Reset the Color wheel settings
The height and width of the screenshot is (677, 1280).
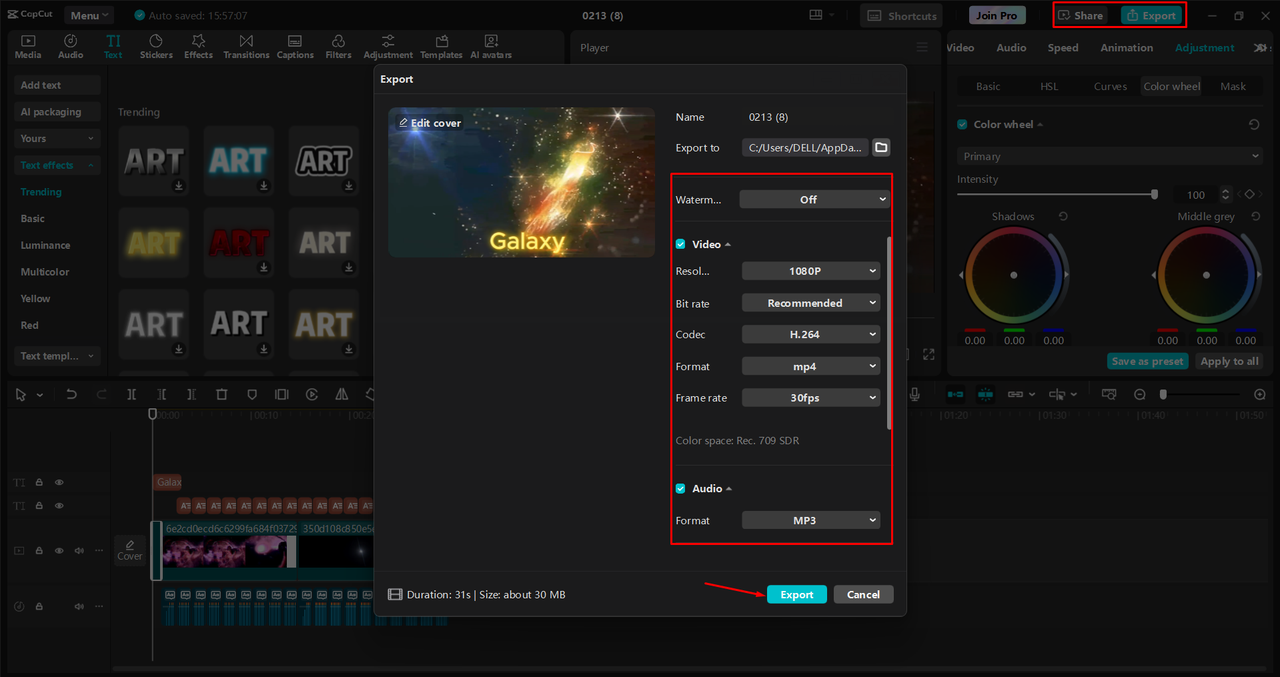pyautogui.click(x=1254, y=124)
